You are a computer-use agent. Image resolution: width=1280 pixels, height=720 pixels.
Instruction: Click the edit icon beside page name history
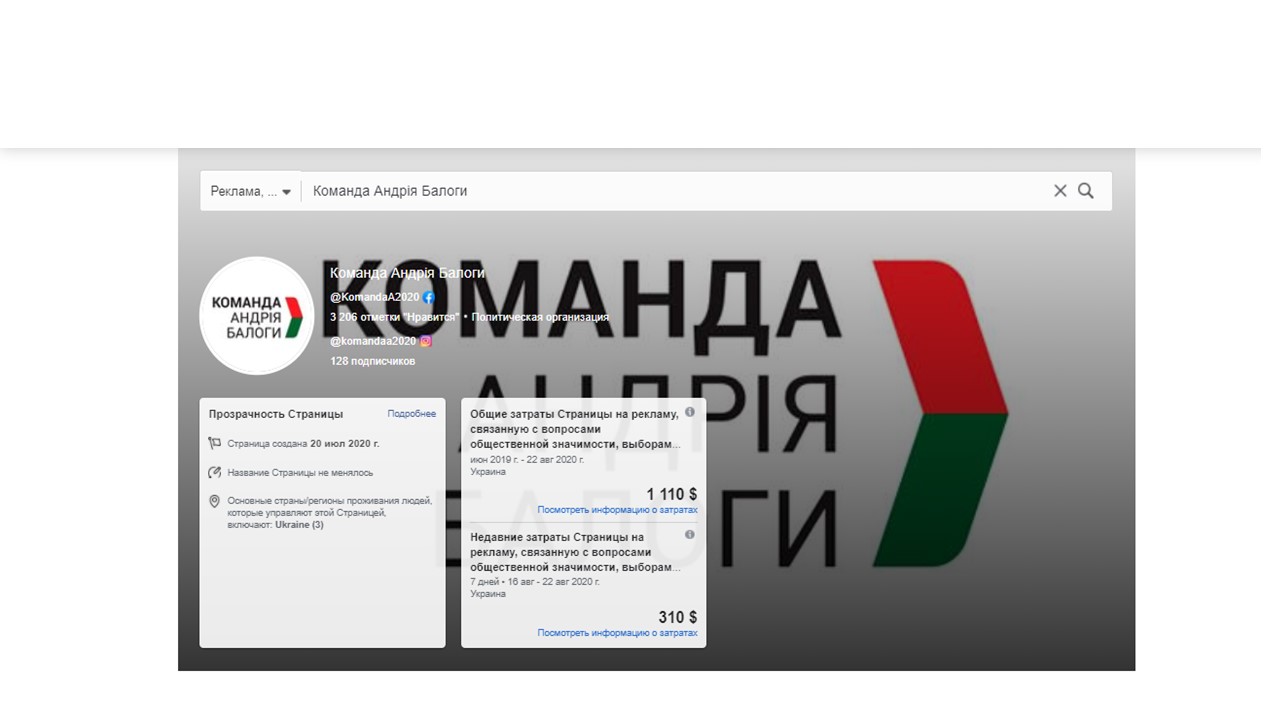pyautogui.click(x=215, y=472)
